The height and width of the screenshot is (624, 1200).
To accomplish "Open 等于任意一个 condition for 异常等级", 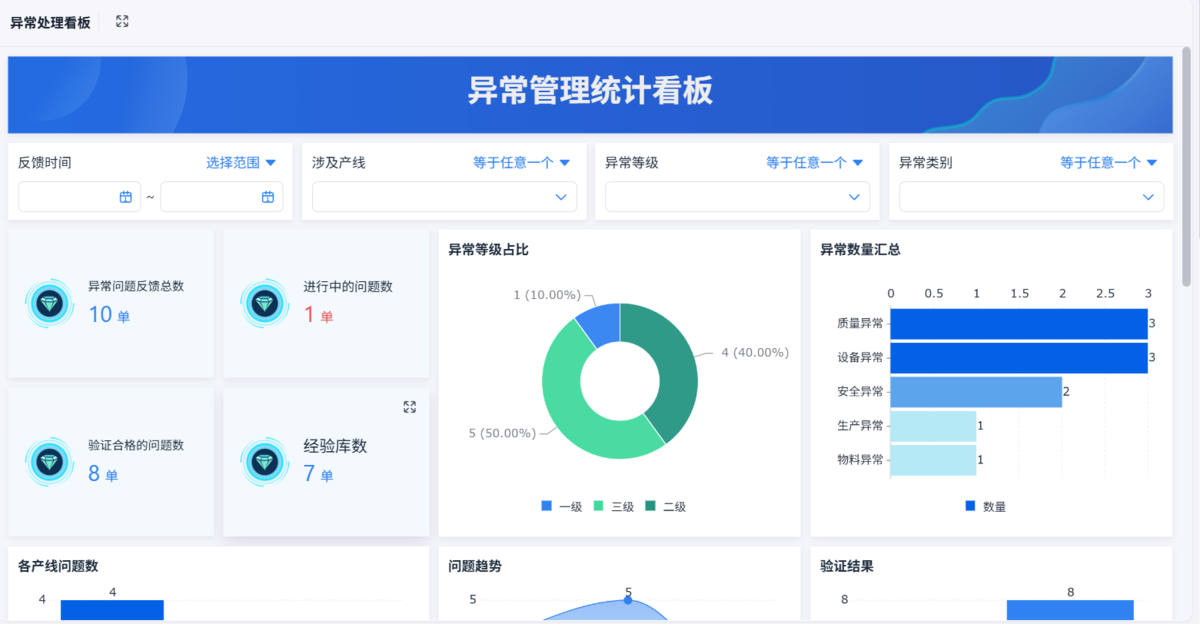I will click(x=815, y=162).
